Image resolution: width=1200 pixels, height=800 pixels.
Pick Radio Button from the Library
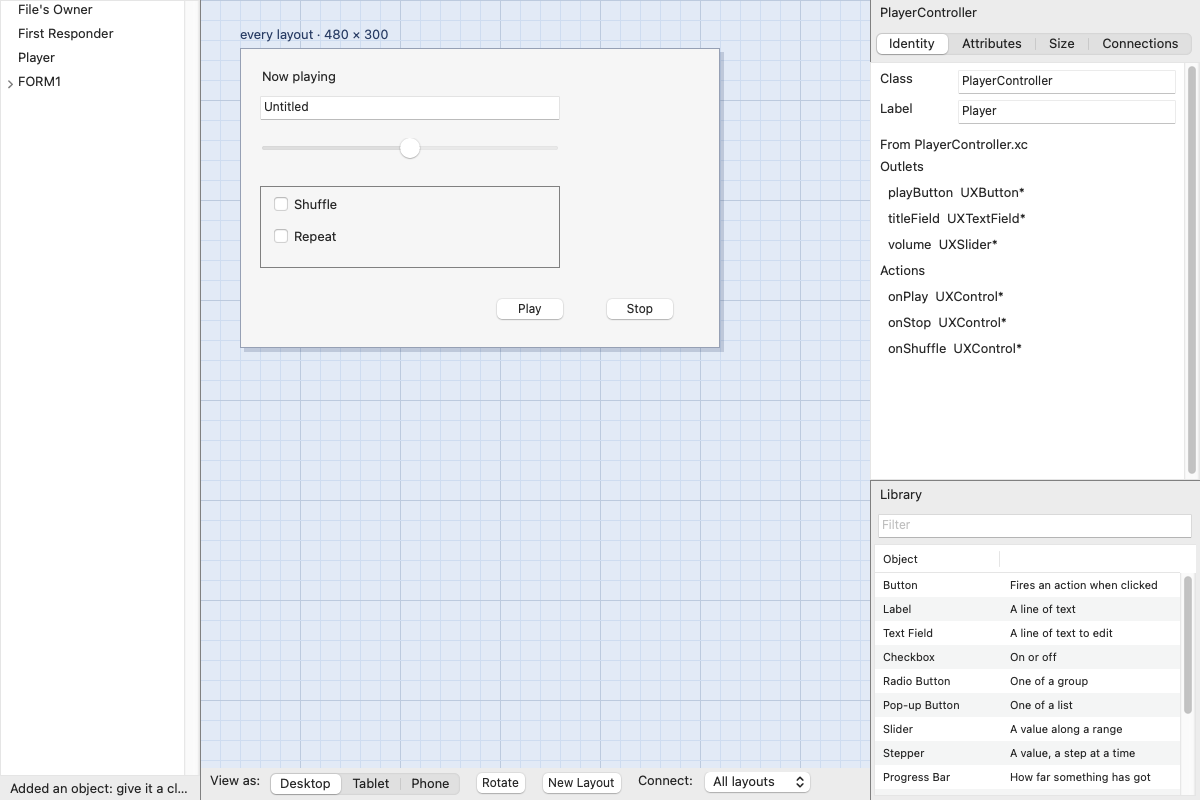[1028, 681]
